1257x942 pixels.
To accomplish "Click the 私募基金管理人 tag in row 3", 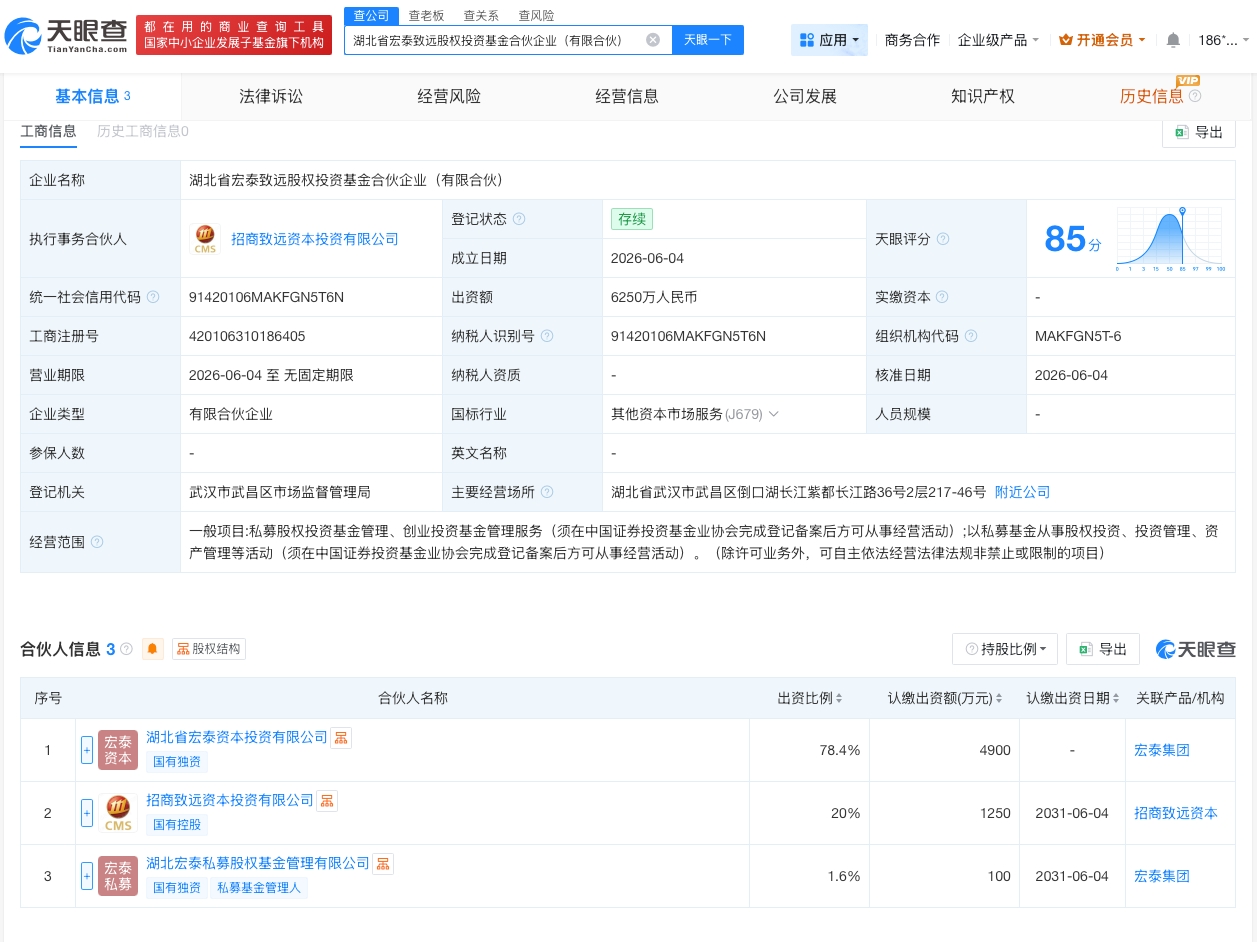I will click(x=258, y=887).
